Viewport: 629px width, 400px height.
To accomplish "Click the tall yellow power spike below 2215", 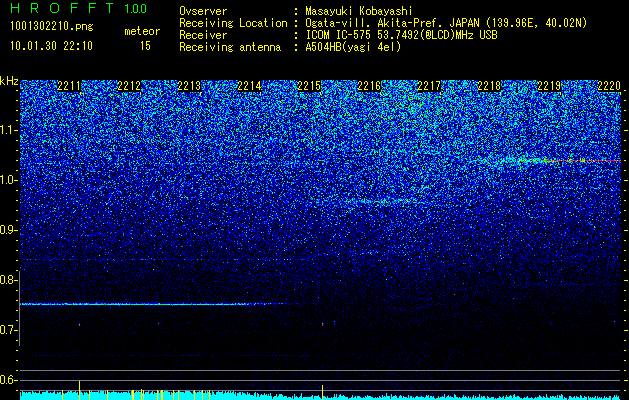I will point(323,392).
